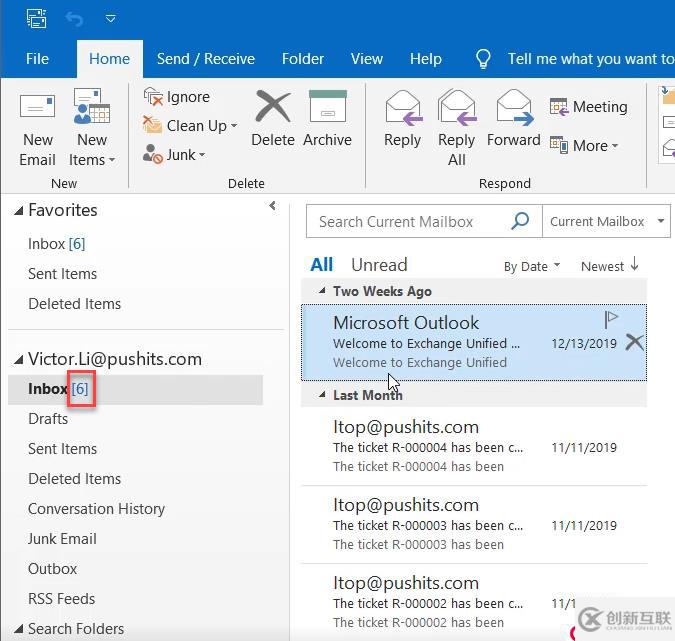Flag the Microsoft Outlook message
Screen dimensions: 675x641
coord(611,320)
